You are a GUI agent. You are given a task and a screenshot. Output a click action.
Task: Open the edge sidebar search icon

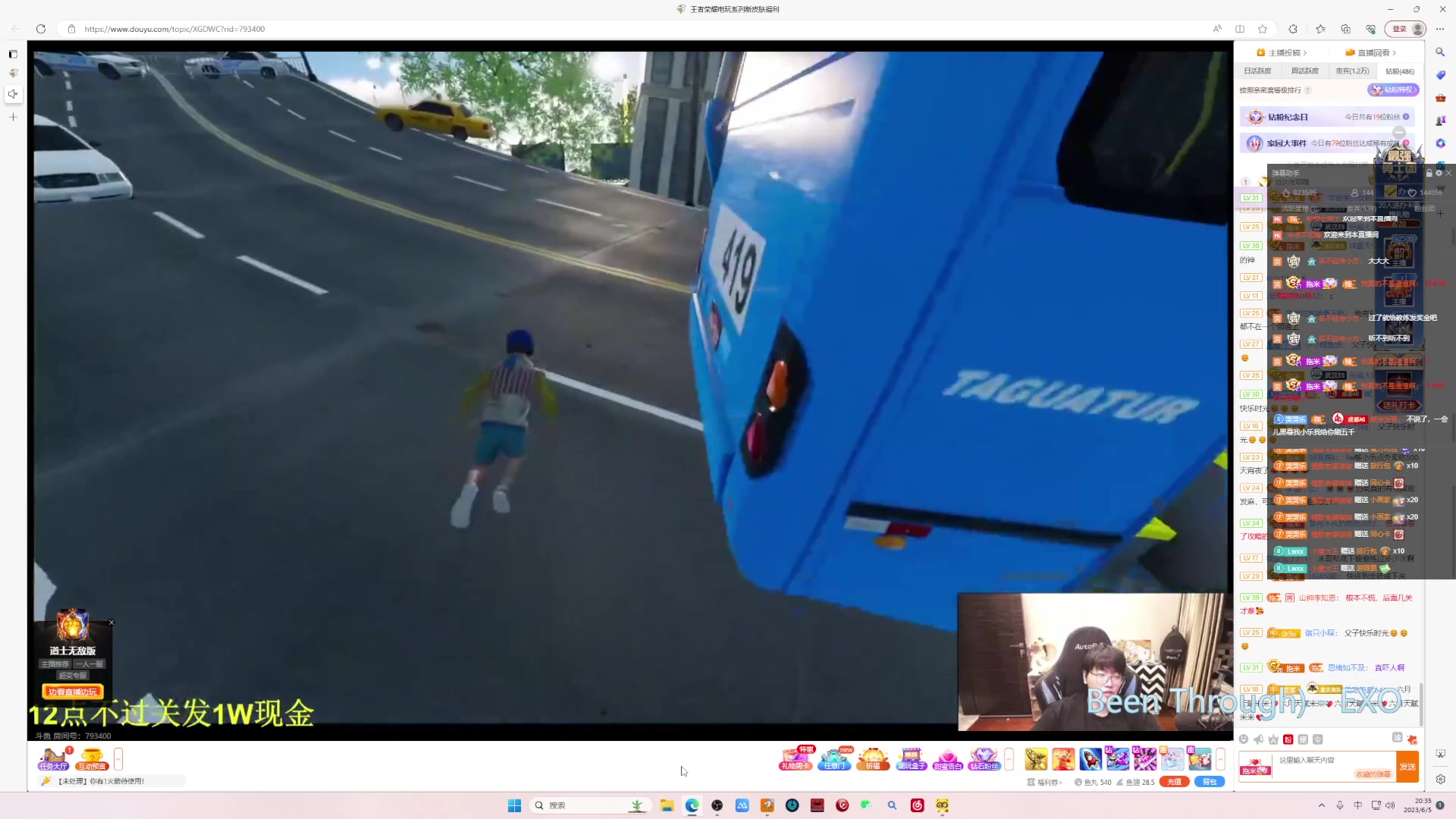(1440, 52)
